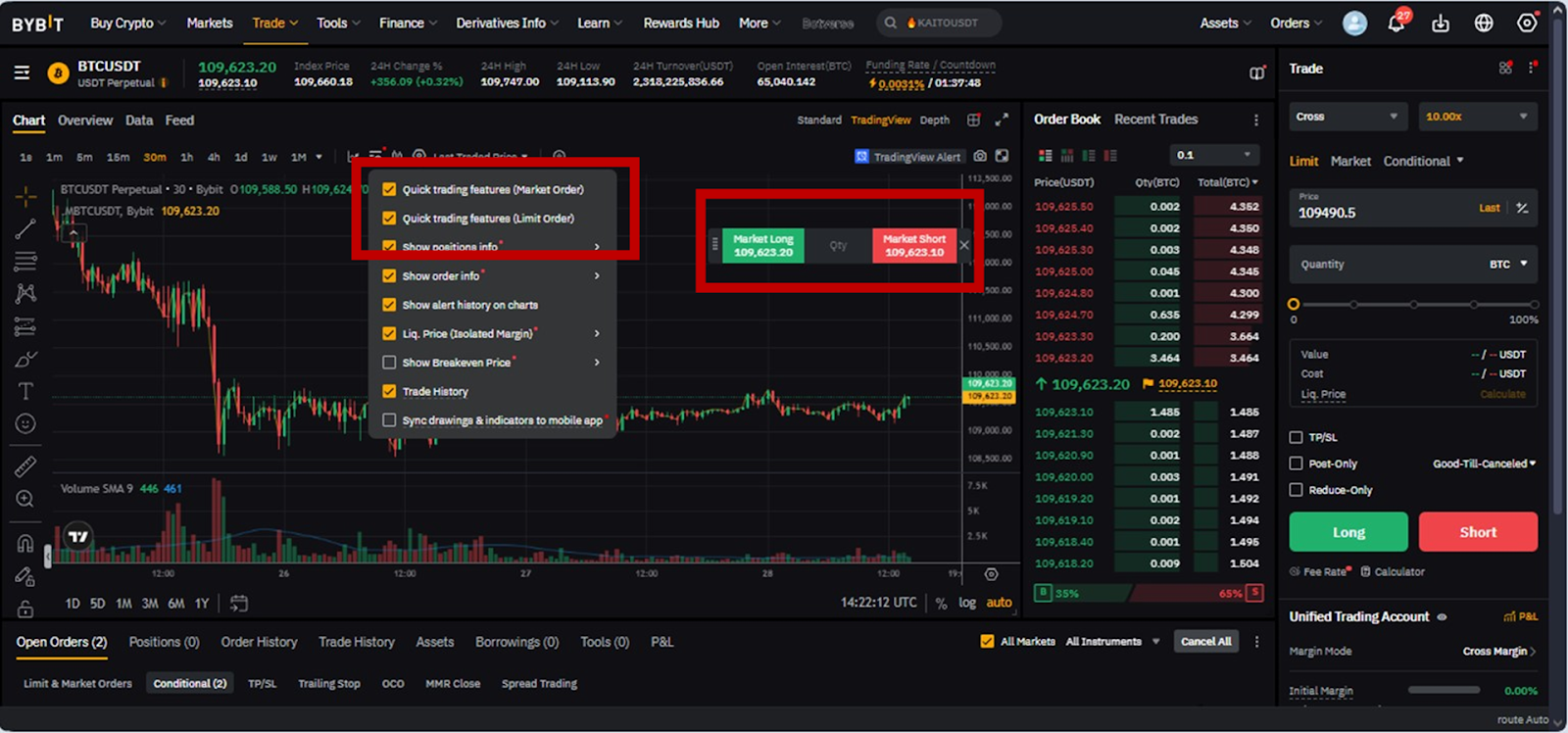Image resolution: width=1568 pixels, height=733 pixels.
Task: Enable the TP/SL checkbox
Action: point(1296,437)
